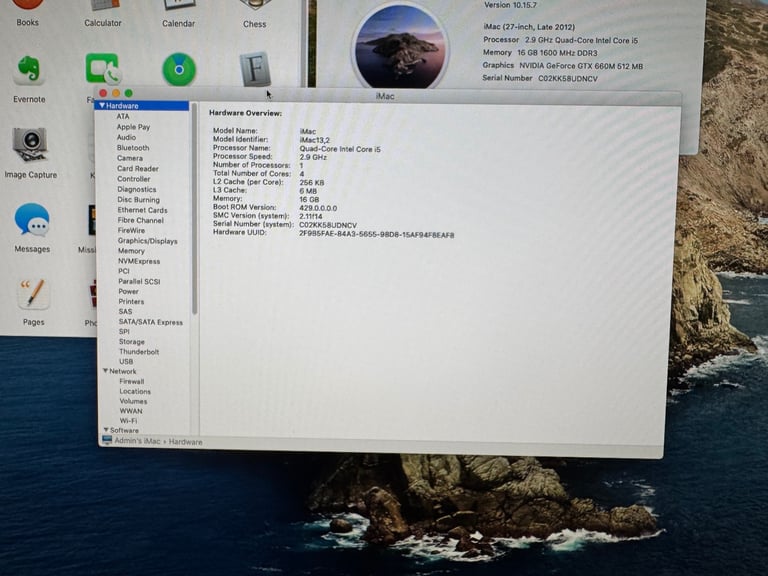Click the Hardware entry in path bar
768x576 pixels.
185,442
